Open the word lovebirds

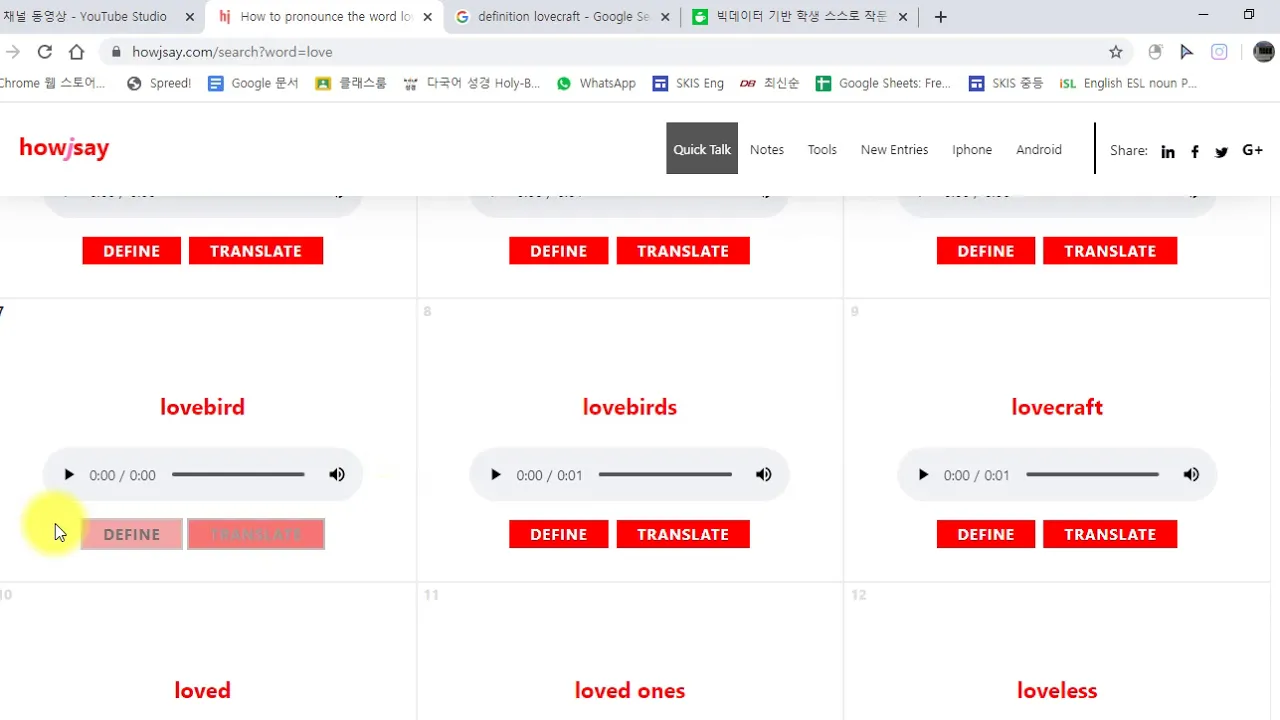click(630, 407)
